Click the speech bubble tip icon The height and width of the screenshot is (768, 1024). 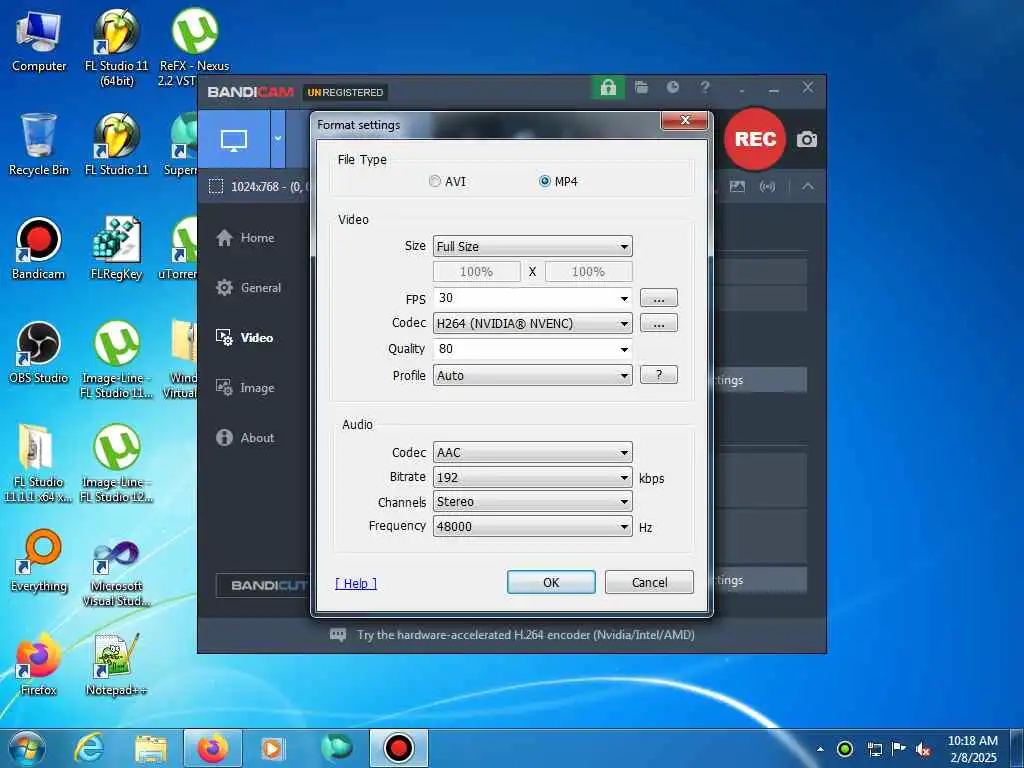[338, 635]
